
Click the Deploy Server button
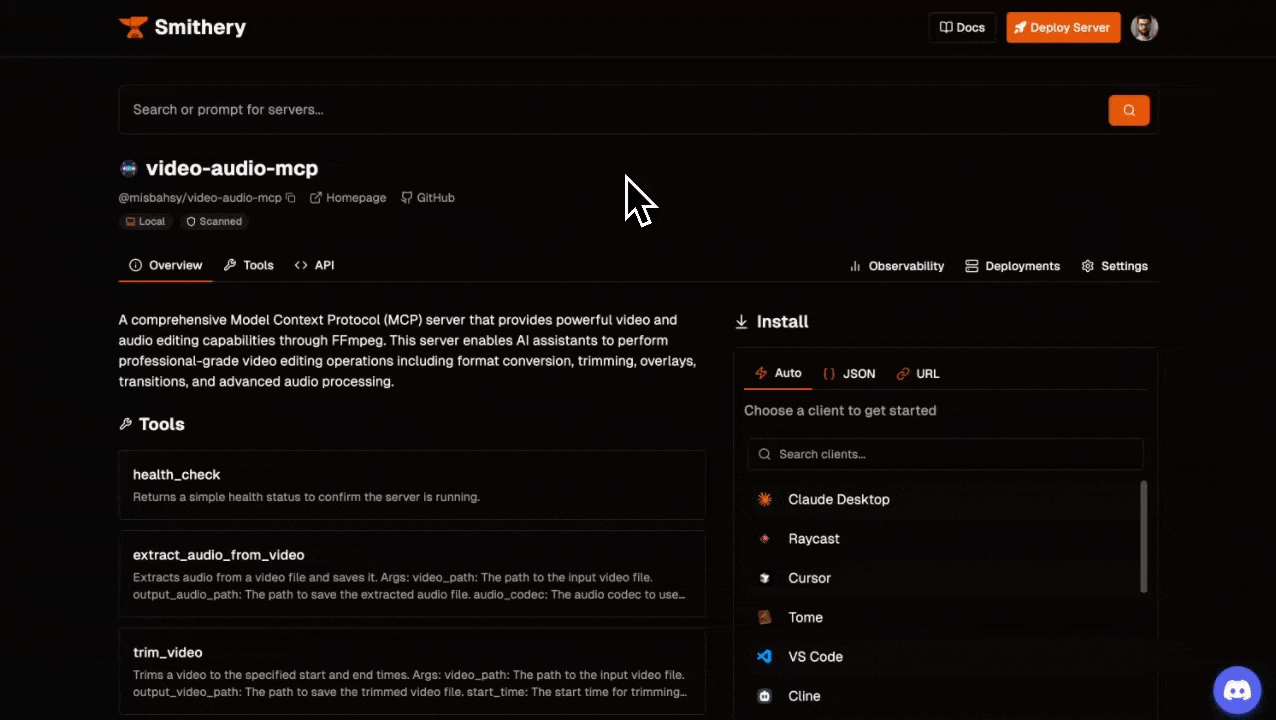click(x=1063, y=28)
